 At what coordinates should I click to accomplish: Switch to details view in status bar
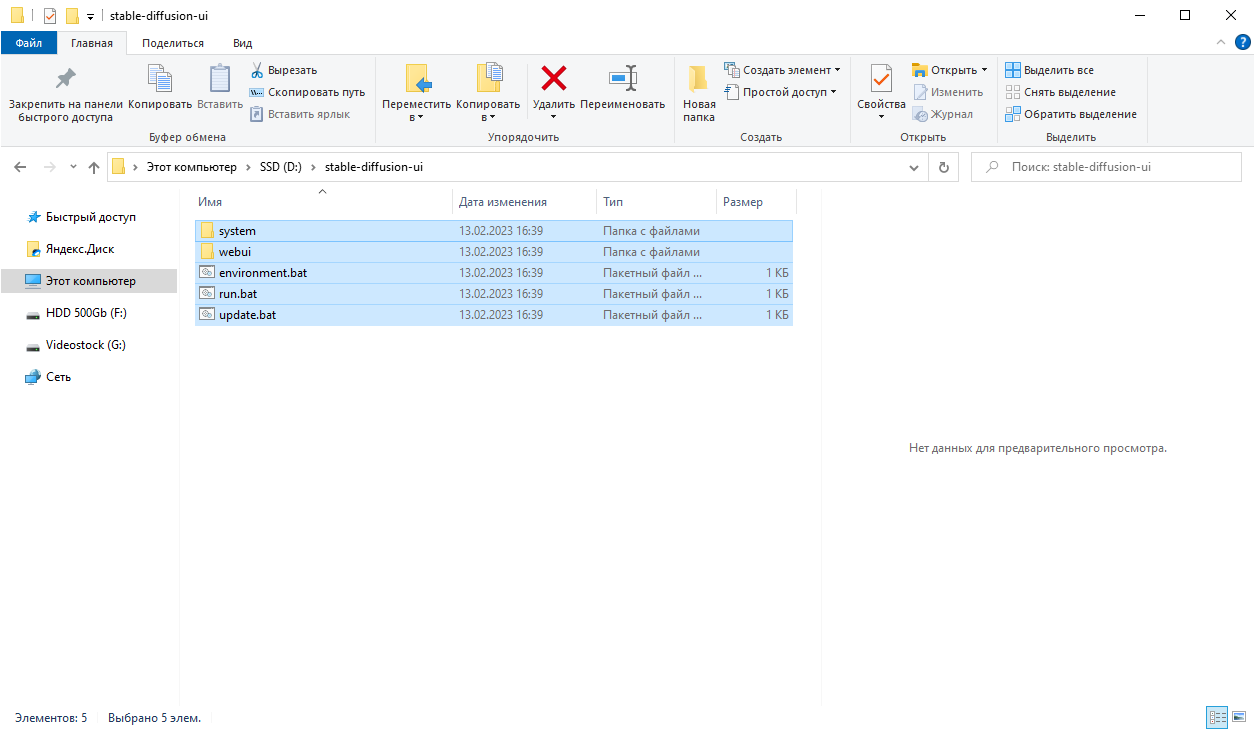[1217, 717]
